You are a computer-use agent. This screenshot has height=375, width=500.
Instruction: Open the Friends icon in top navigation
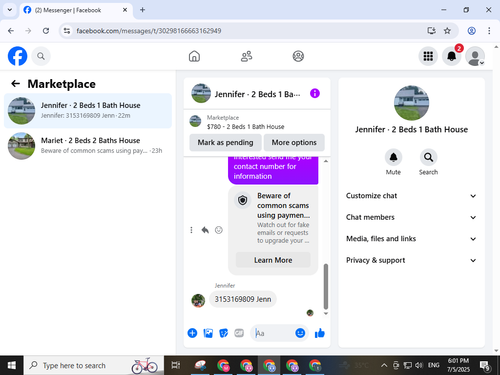(x=246, y=56)
